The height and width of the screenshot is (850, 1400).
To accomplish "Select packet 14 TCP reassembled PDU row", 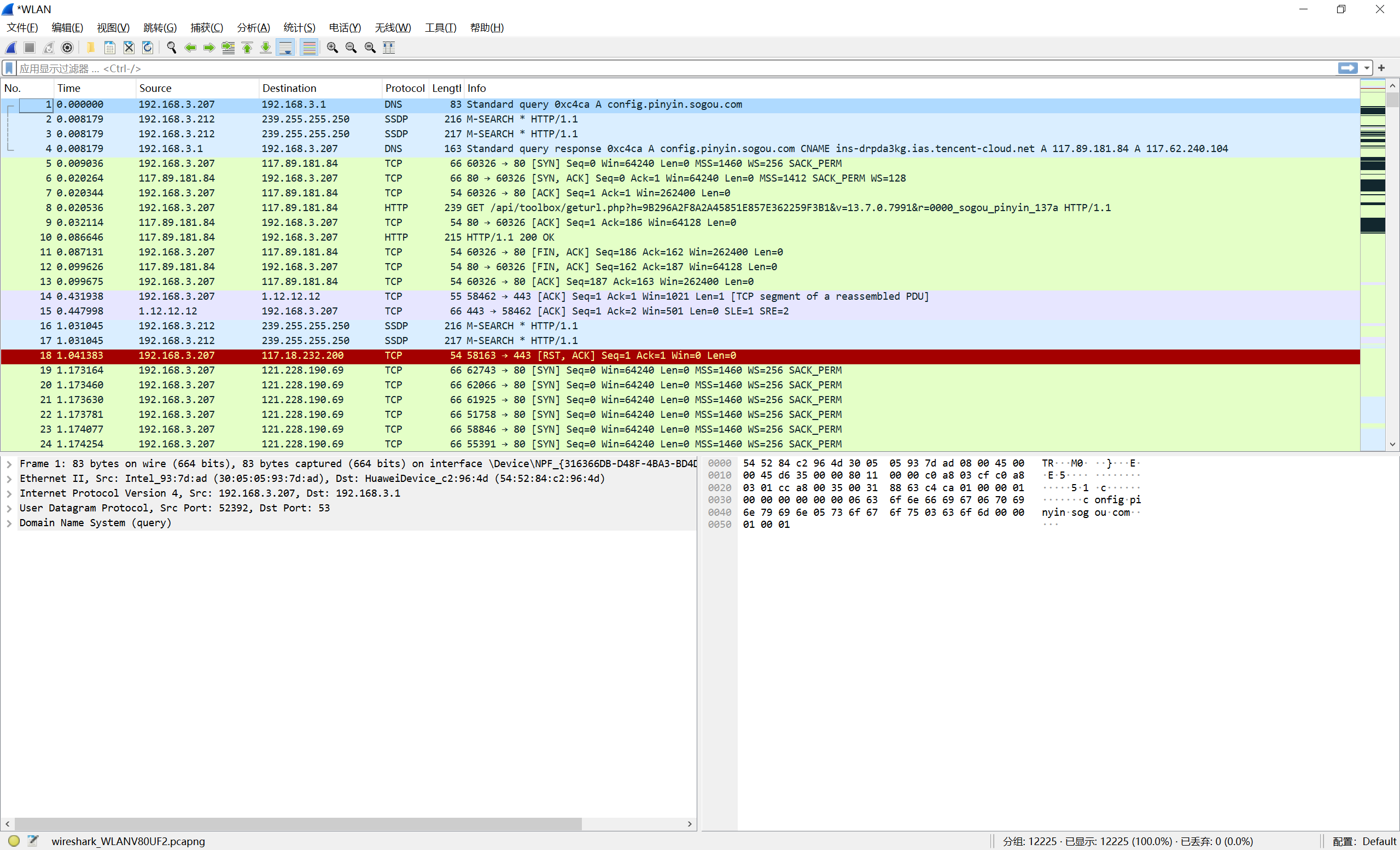I will click(680, 296).
